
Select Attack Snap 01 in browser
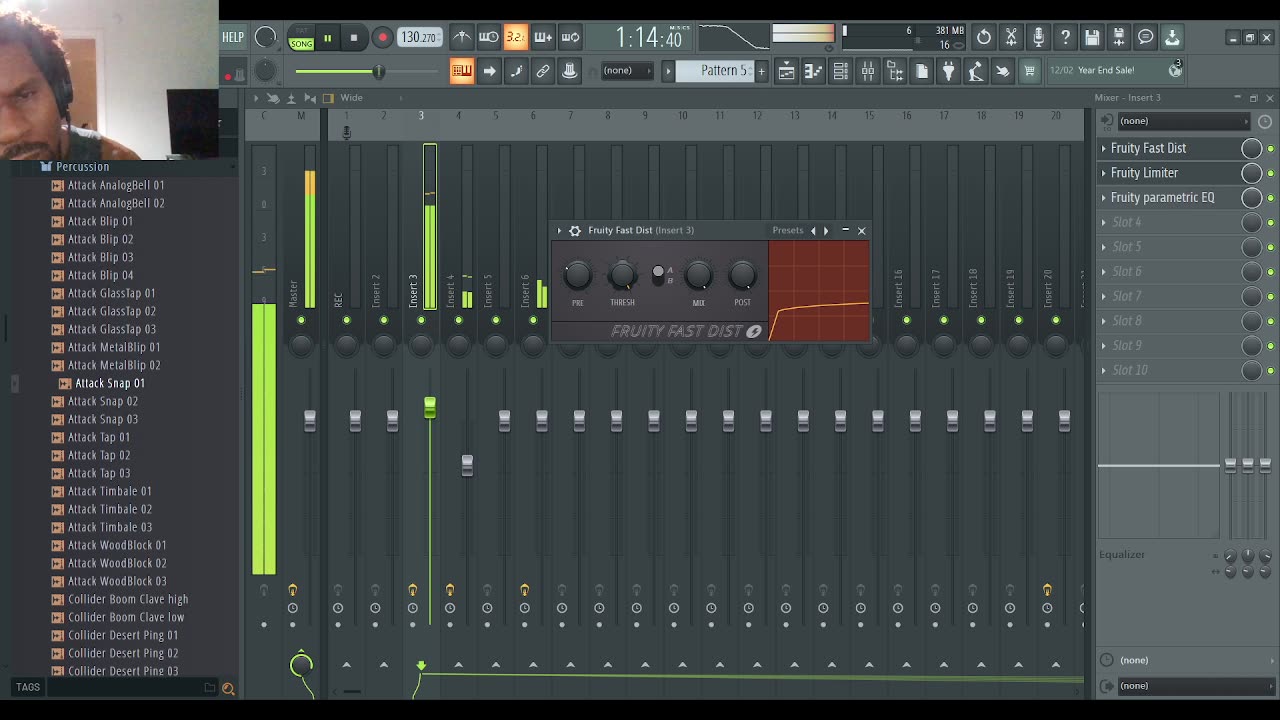click(110, 383)
